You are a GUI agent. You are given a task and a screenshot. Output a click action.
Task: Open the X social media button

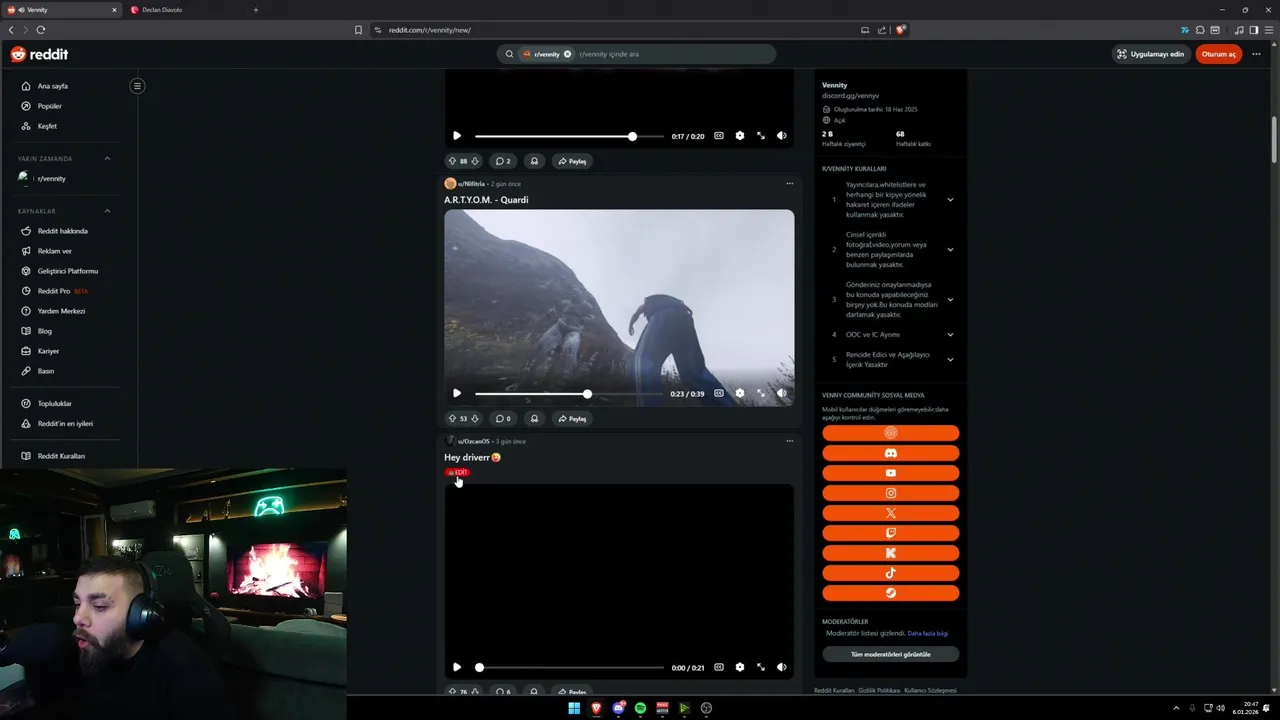coord(890,513)
